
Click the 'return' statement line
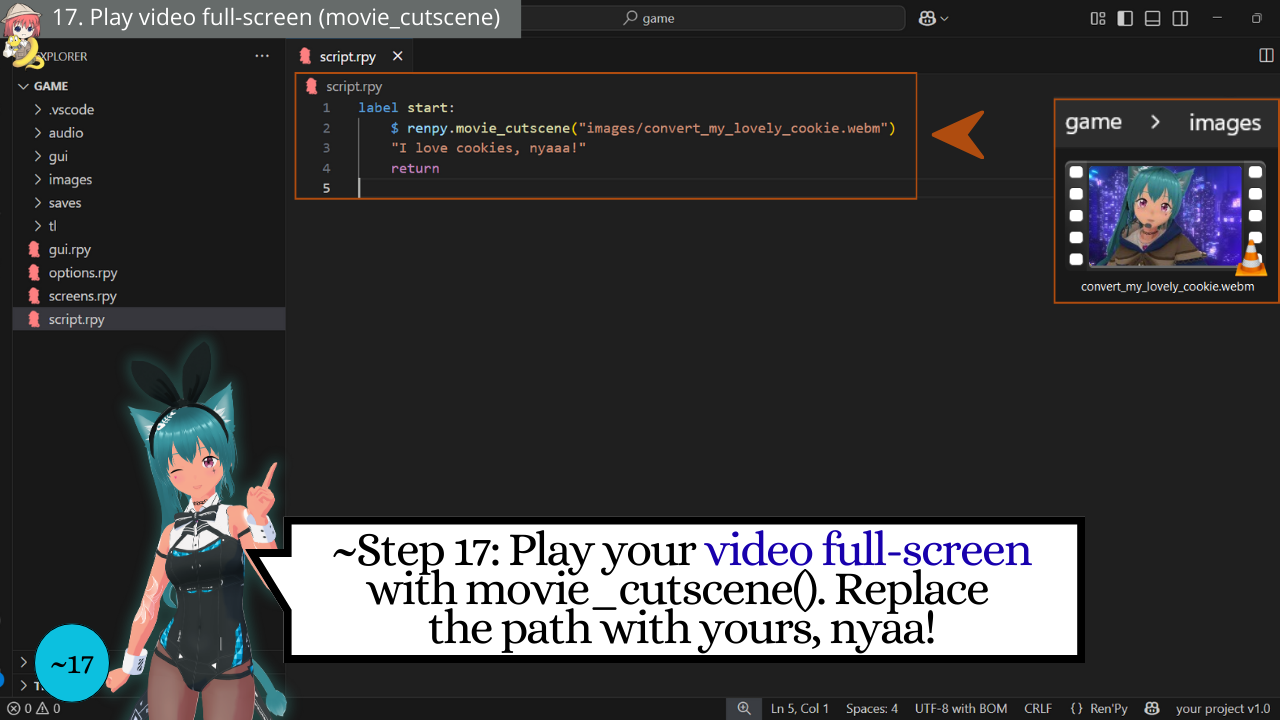[x=415, y=168]
